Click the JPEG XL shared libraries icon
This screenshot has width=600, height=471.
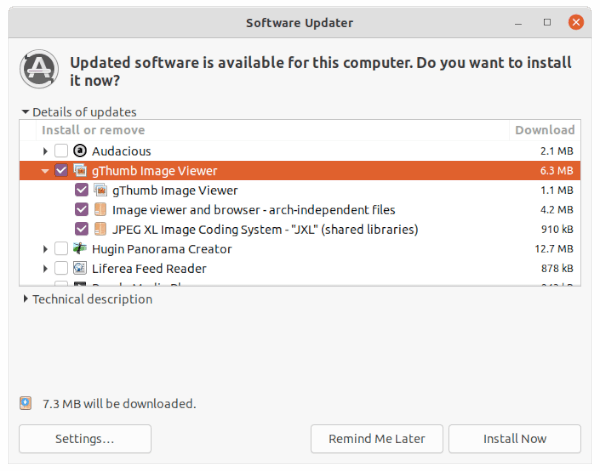[100, 229]
